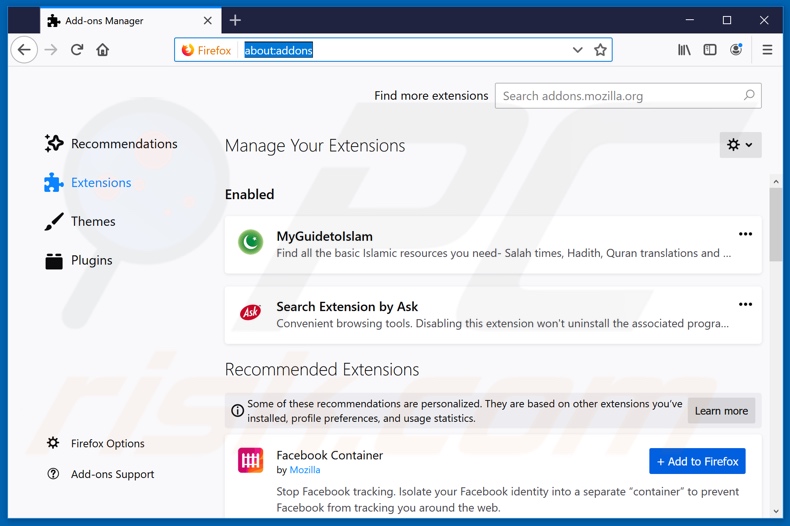
Task: Switch to the Themes category
Action: [x=80, y=221]
